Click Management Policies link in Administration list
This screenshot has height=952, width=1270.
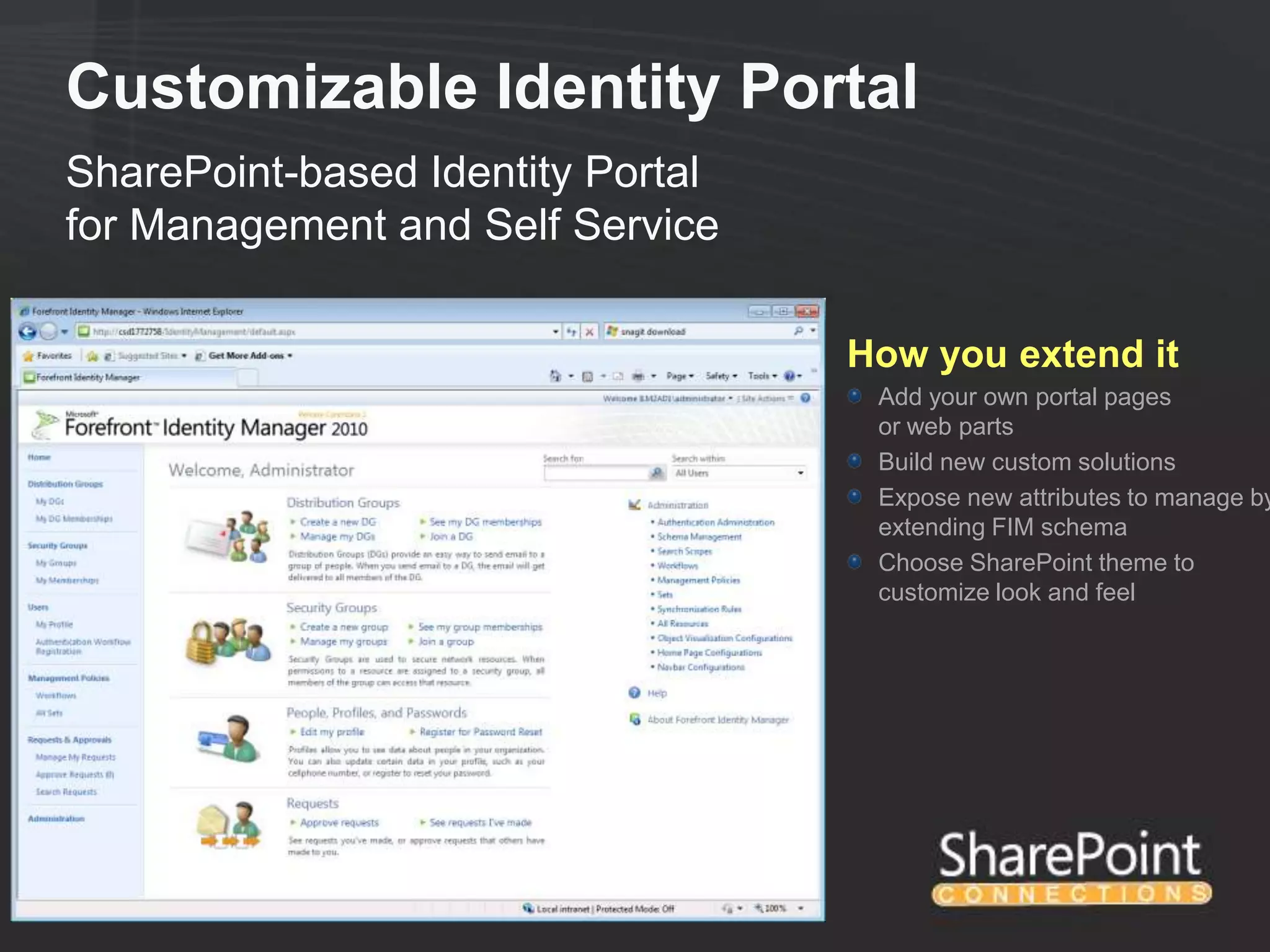tap(699, 580)
